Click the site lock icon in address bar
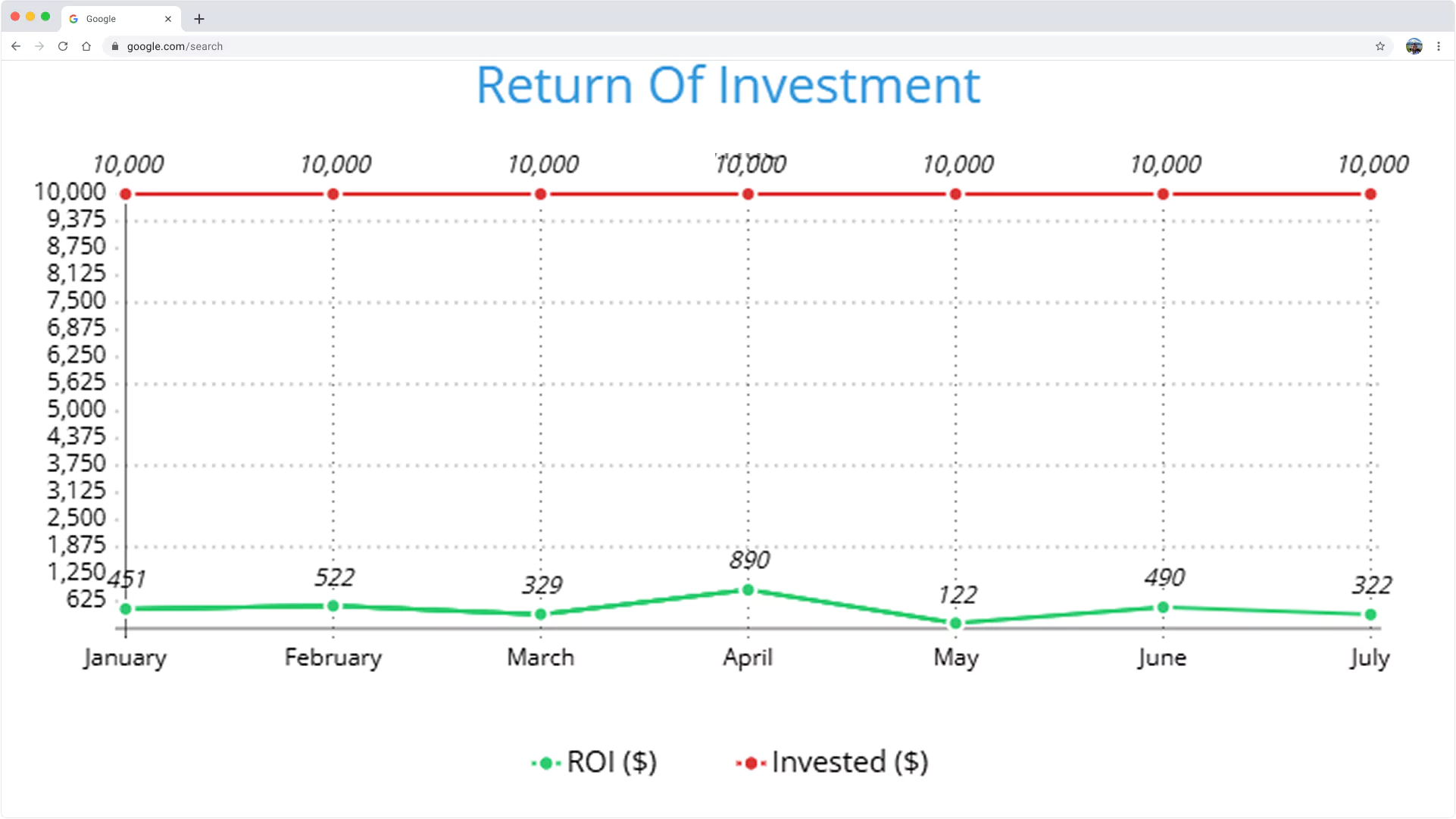Screen dimensions: 1456x819 [x=115, y=46]
